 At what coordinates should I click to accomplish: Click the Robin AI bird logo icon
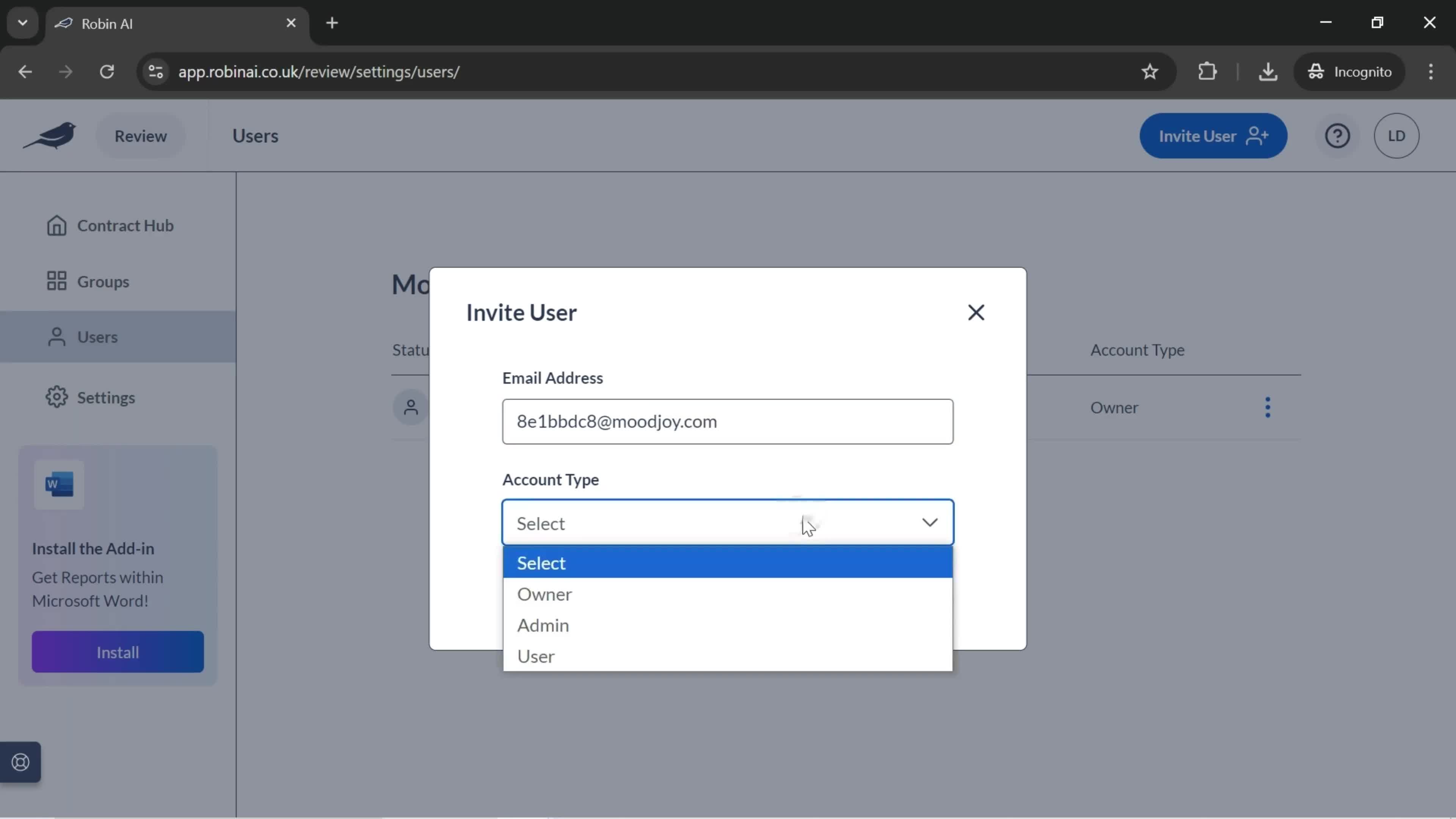50,135
